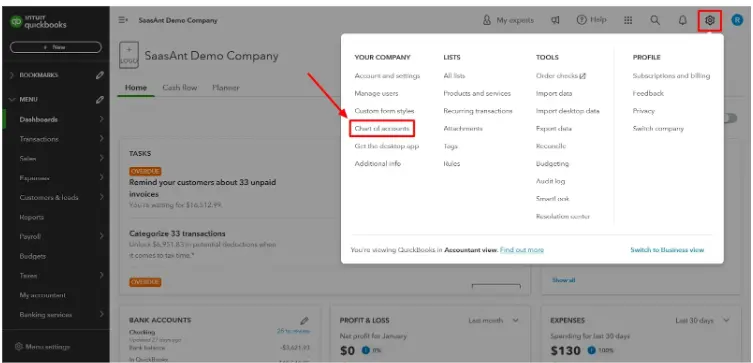Click Switch to Business view
The height and width of the screenshot is (363, 753).
[x=667, y=250]
